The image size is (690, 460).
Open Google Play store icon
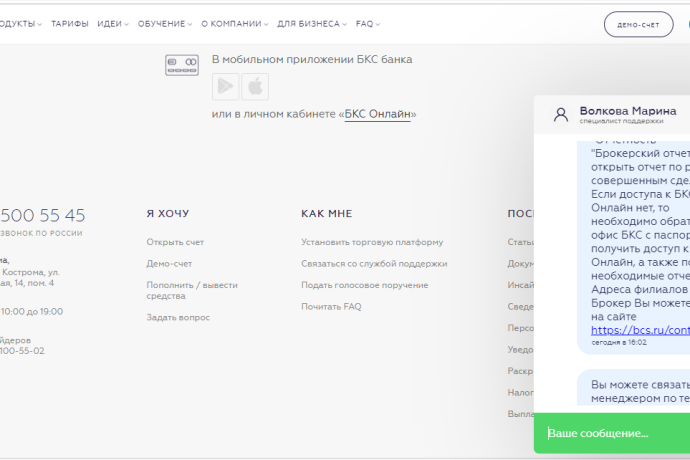tap(225, 87)
